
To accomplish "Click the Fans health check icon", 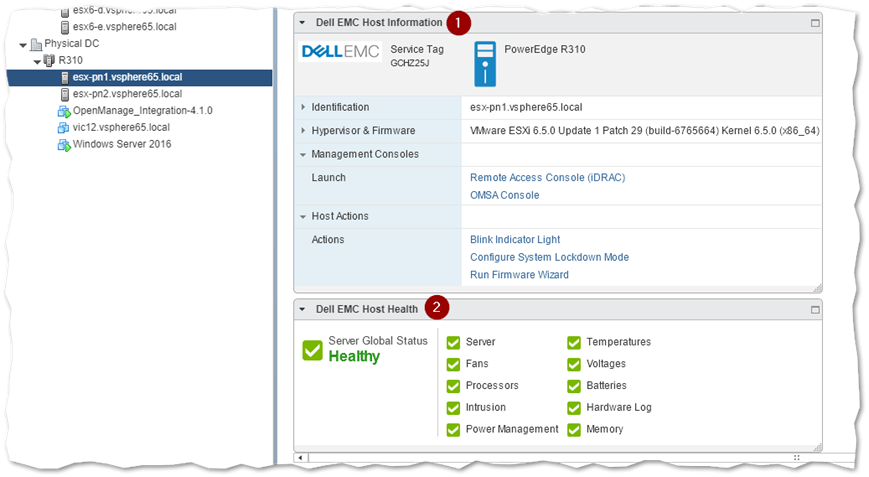I will 453,364.
